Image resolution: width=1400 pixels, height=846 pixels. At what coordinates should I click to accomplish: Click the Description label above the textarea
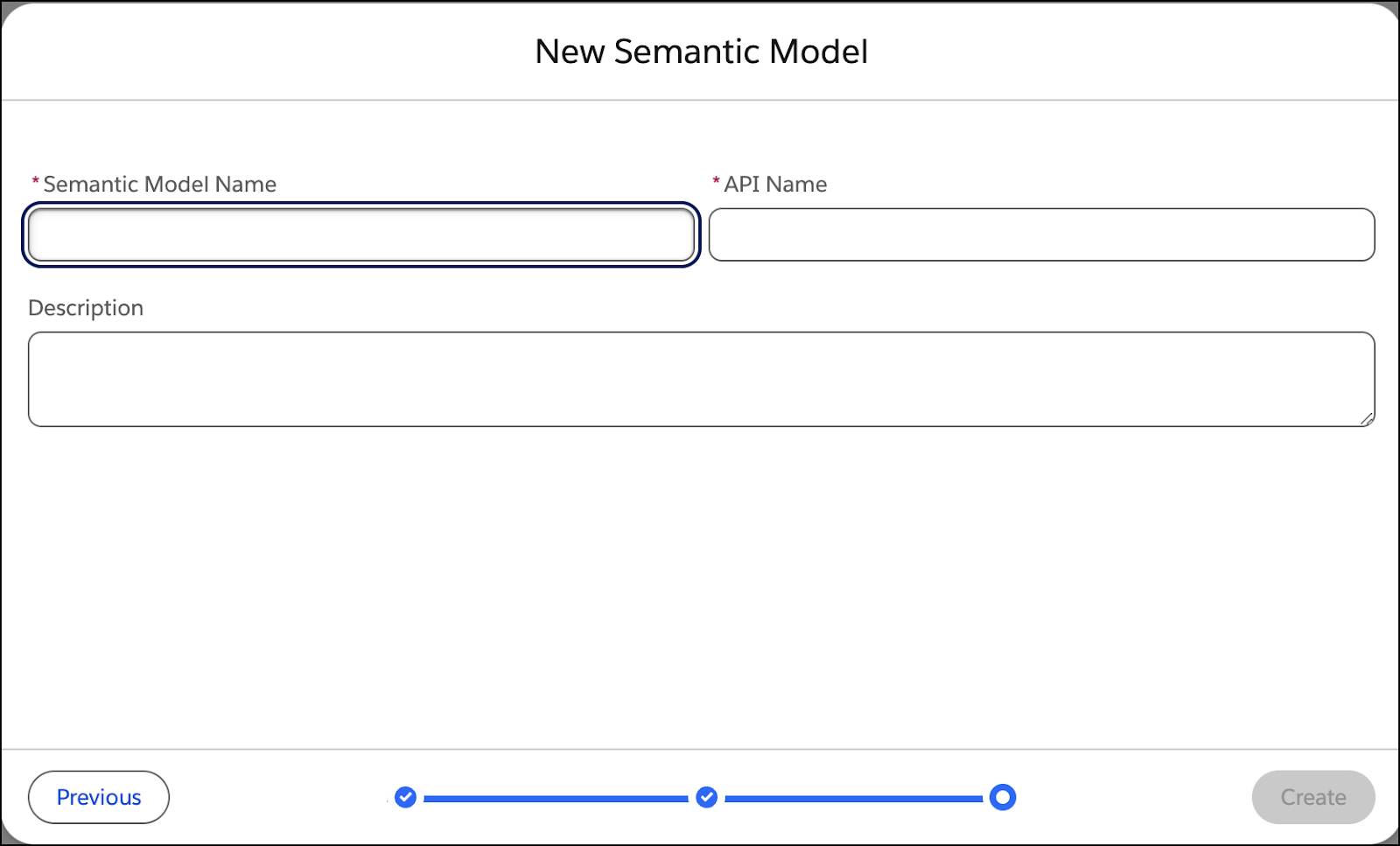(x=86, y=308)
